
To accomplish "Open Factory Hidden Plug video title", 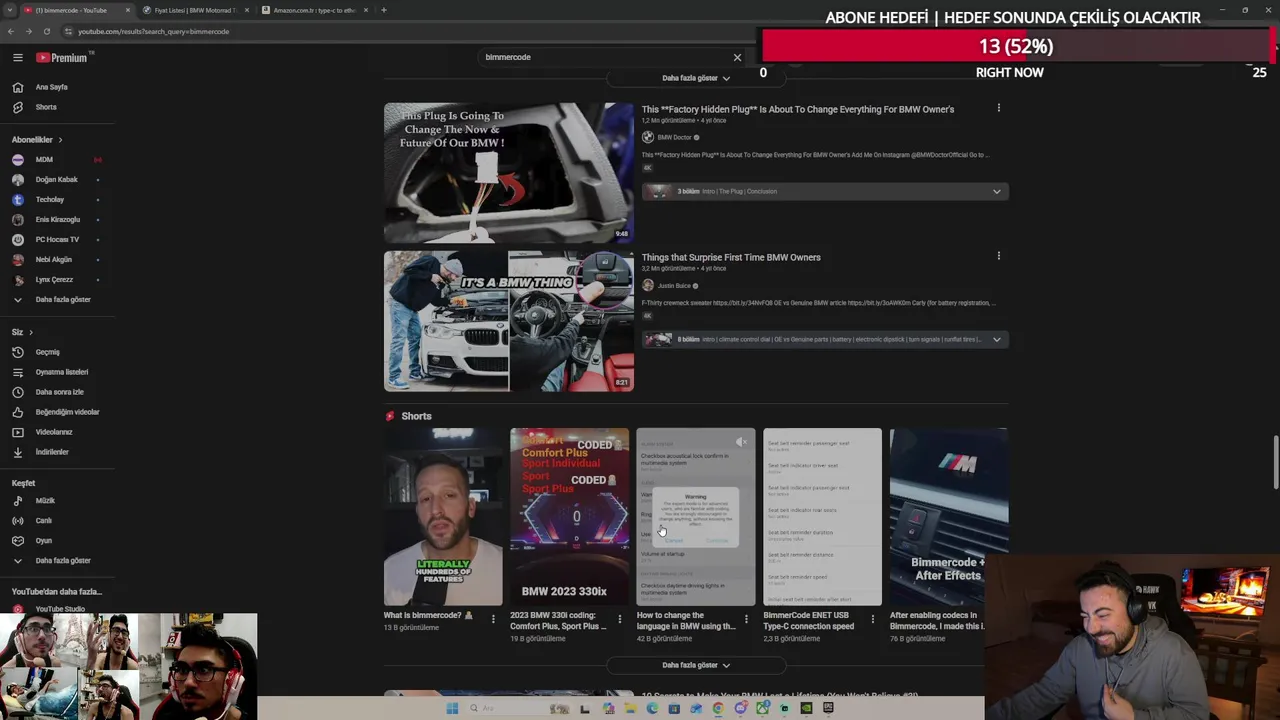I will [798, 109].
